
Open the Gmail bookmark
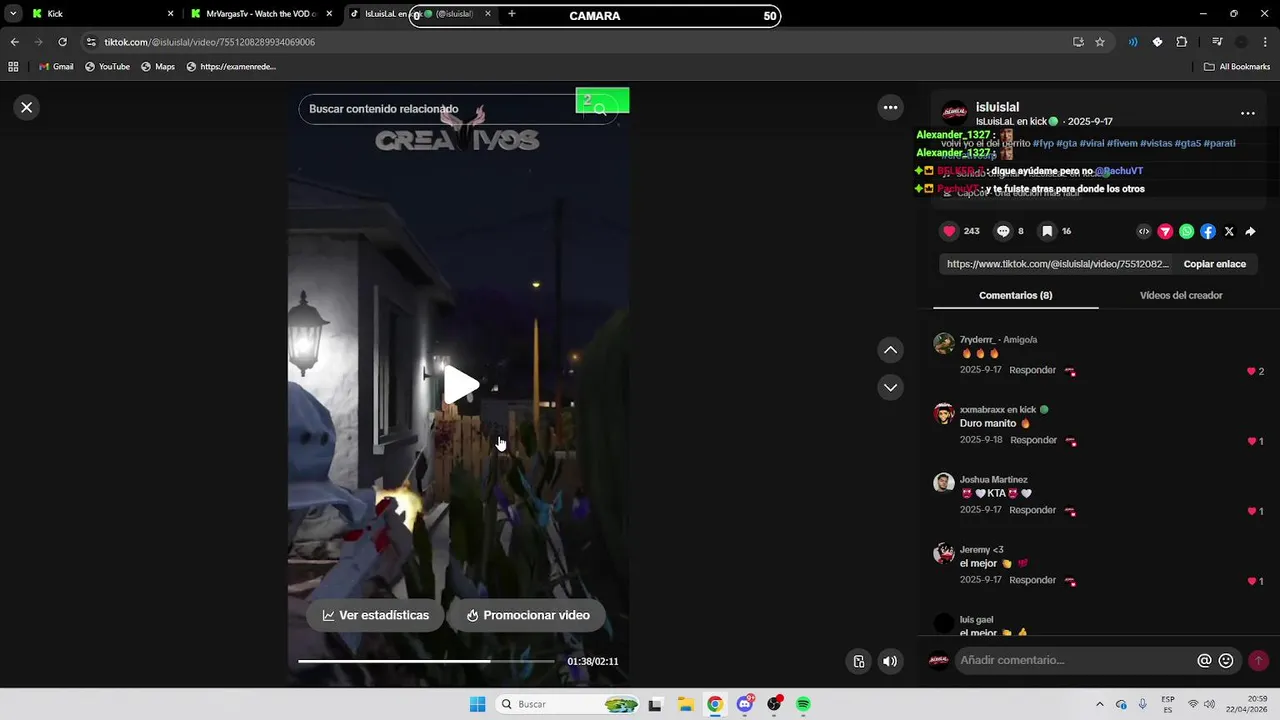tap(56, 67)
